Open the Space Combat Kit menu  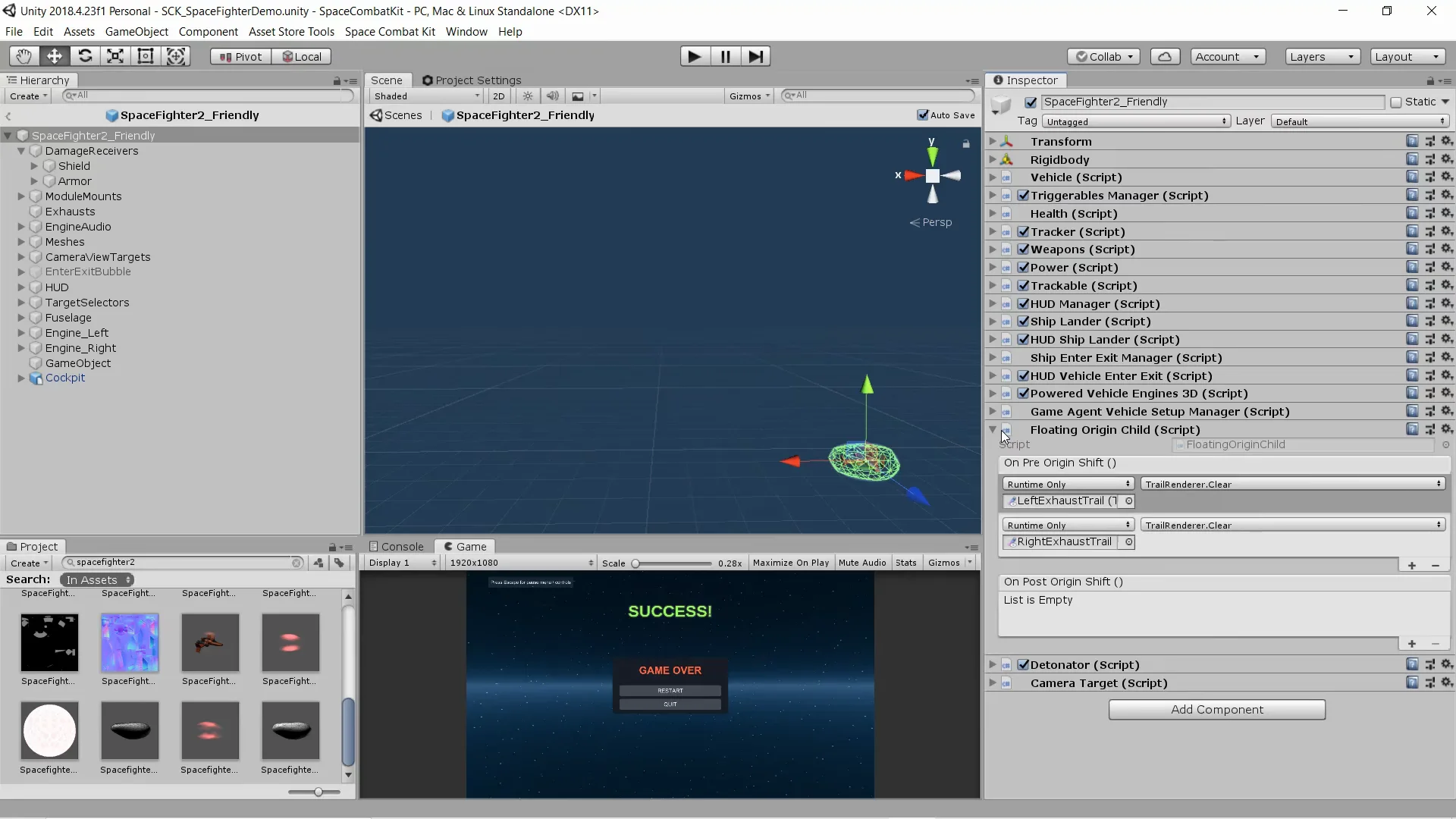coord(390,32)
